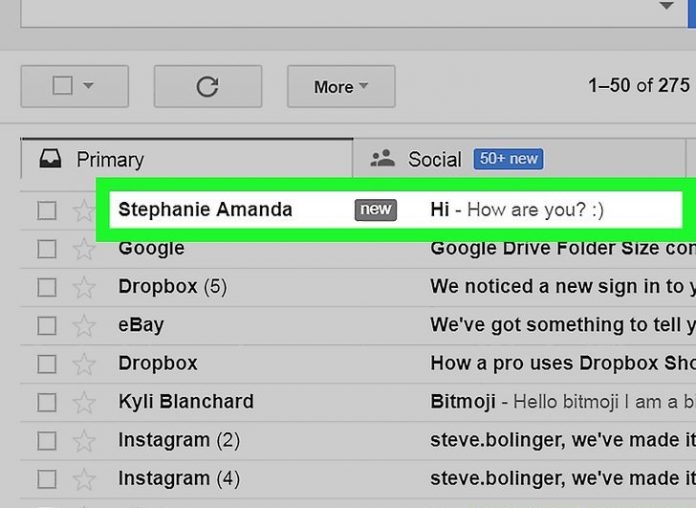This screenshot has width=696, height=508.
Task: Star the Dropbox (5) conversation
Action: point(84,288)
